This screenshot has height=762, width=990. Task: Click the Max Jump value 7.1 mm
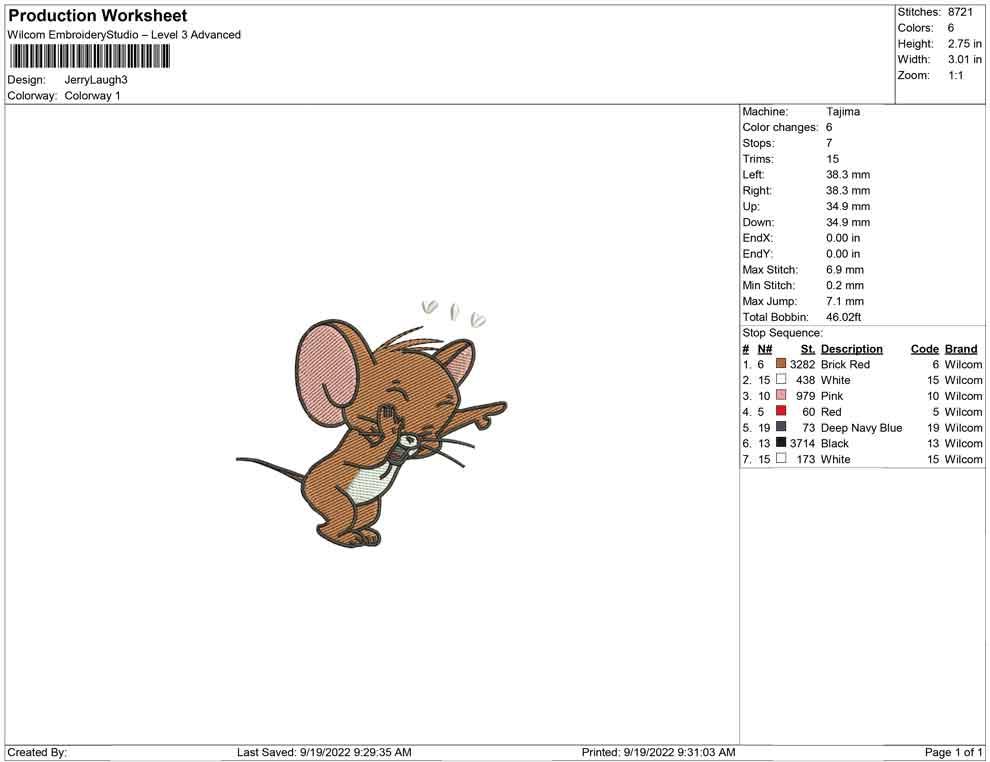pos(845,301)
